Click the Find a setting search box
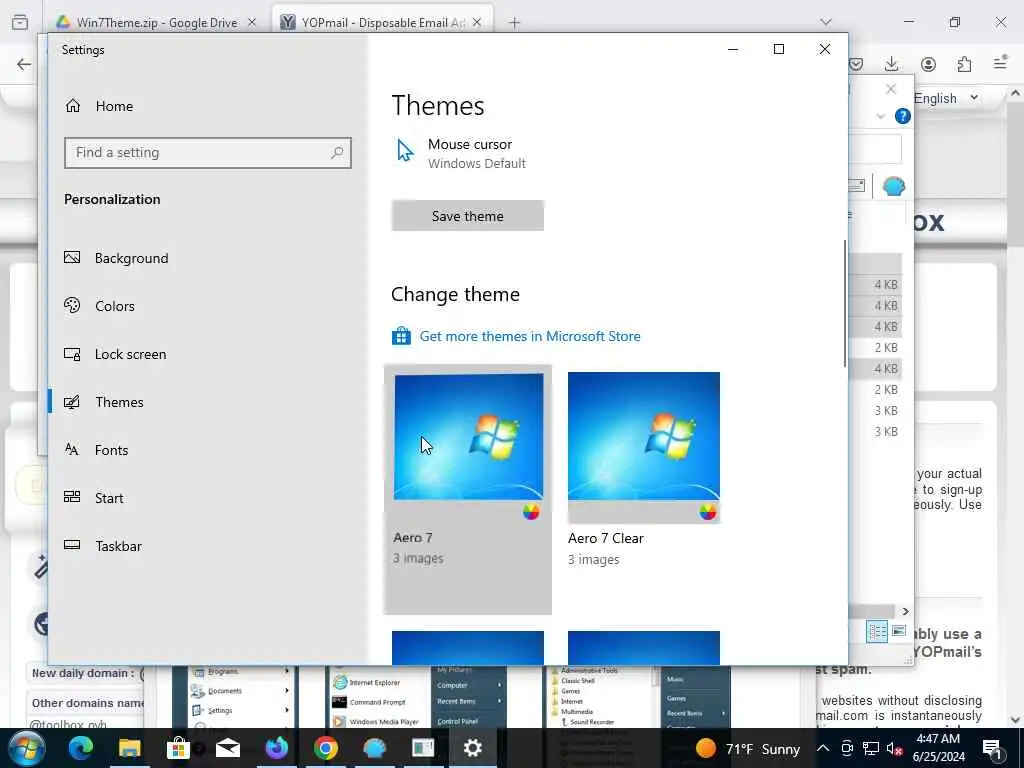Image resolution: width=1024 pixels, height=768 pixels. pos(208,152)
